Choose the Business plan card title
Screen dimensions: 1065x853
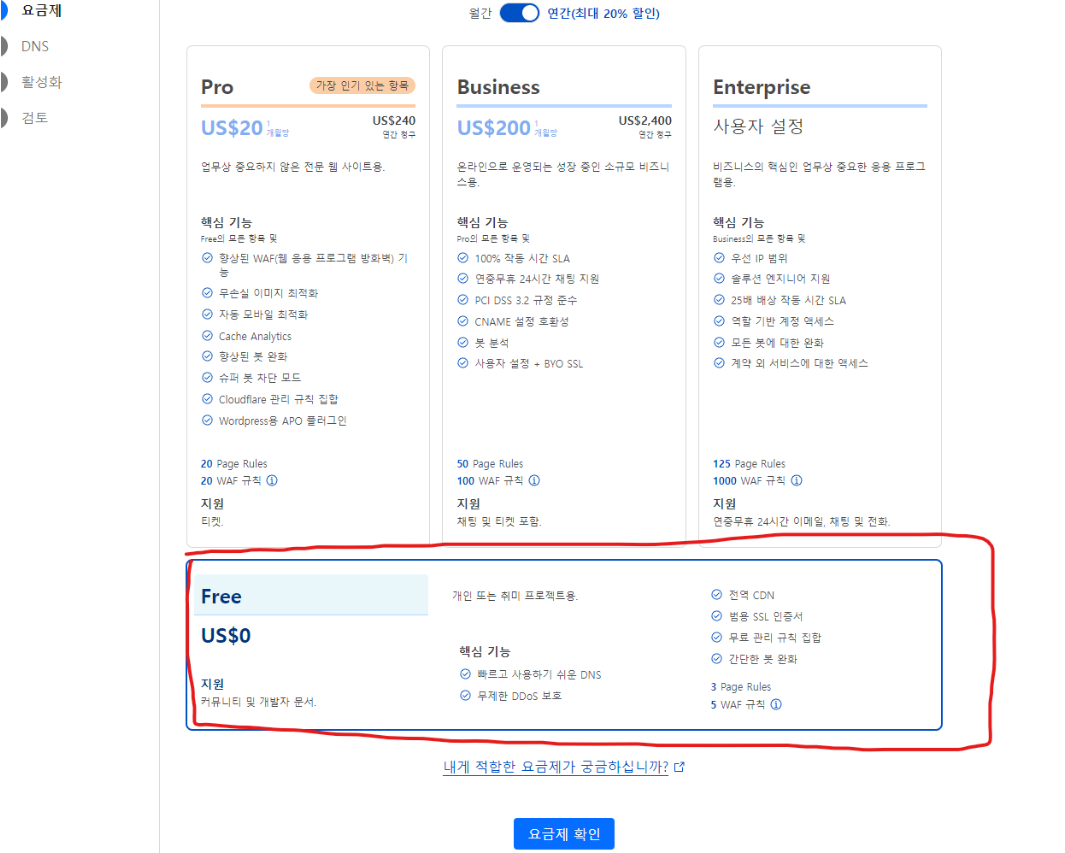click(499, 87)
